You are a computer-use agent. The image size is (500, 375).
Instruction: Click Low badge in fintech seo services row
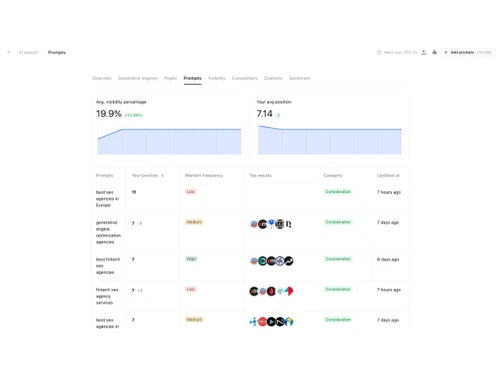(x=191, y=289)
